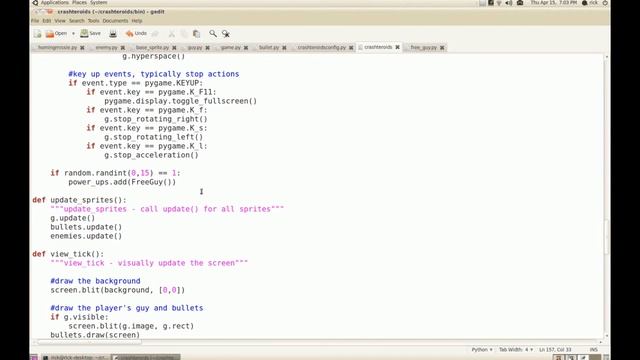This screenshot has height=360, width=640.
Task: Open Find with the magnifier icon
Action: pos(213,33)
